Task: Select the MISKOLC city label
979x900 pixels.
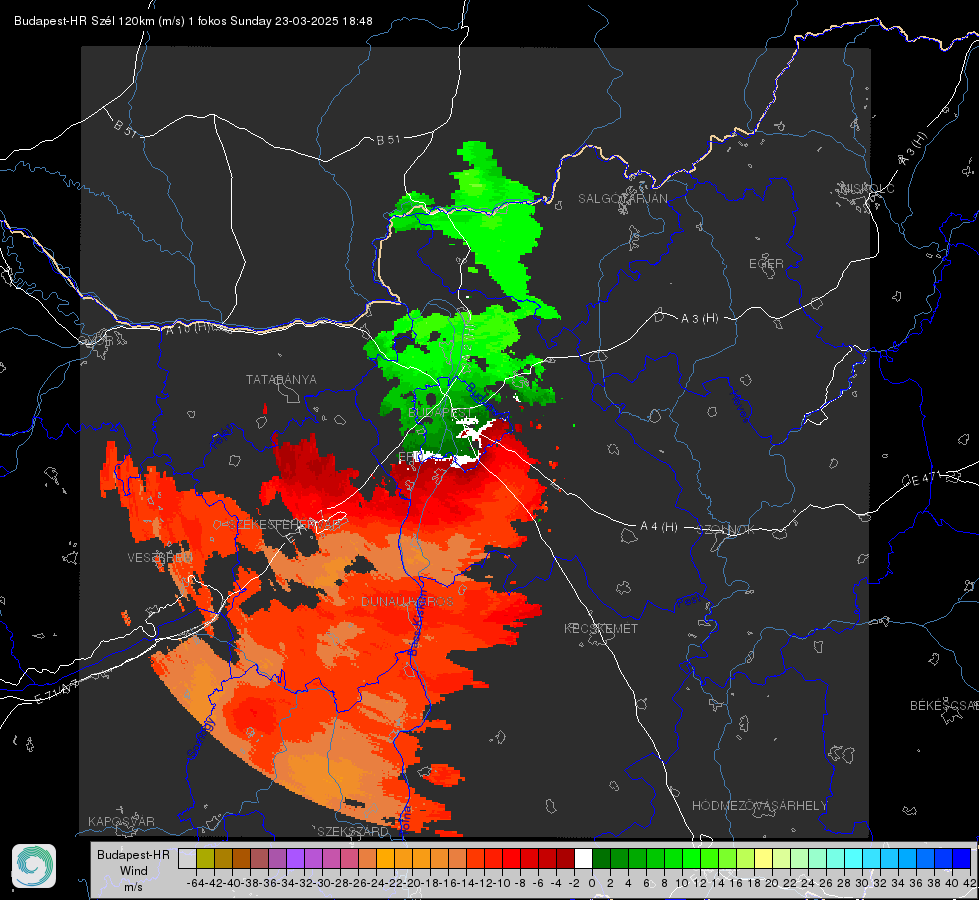Action: click(x=867, y=189)
